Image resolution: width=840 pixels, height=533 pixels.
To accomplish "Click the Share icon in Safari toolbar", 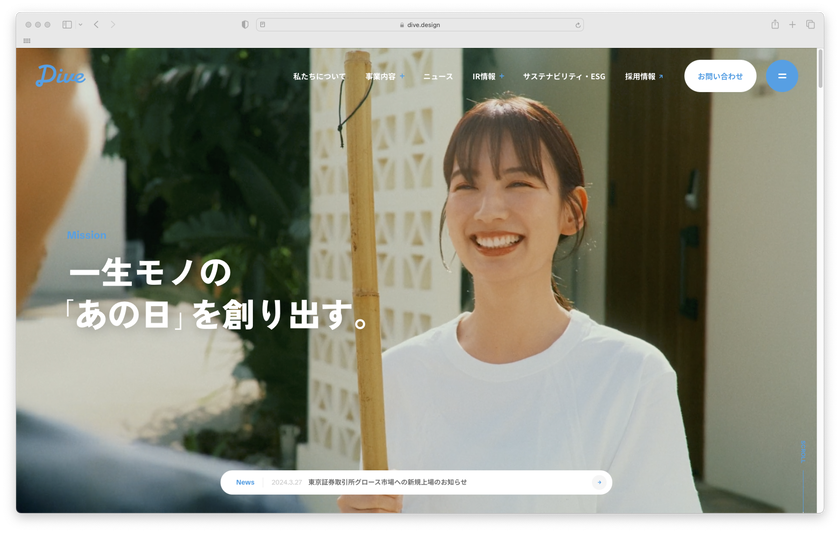I will (x=775, y=24).
